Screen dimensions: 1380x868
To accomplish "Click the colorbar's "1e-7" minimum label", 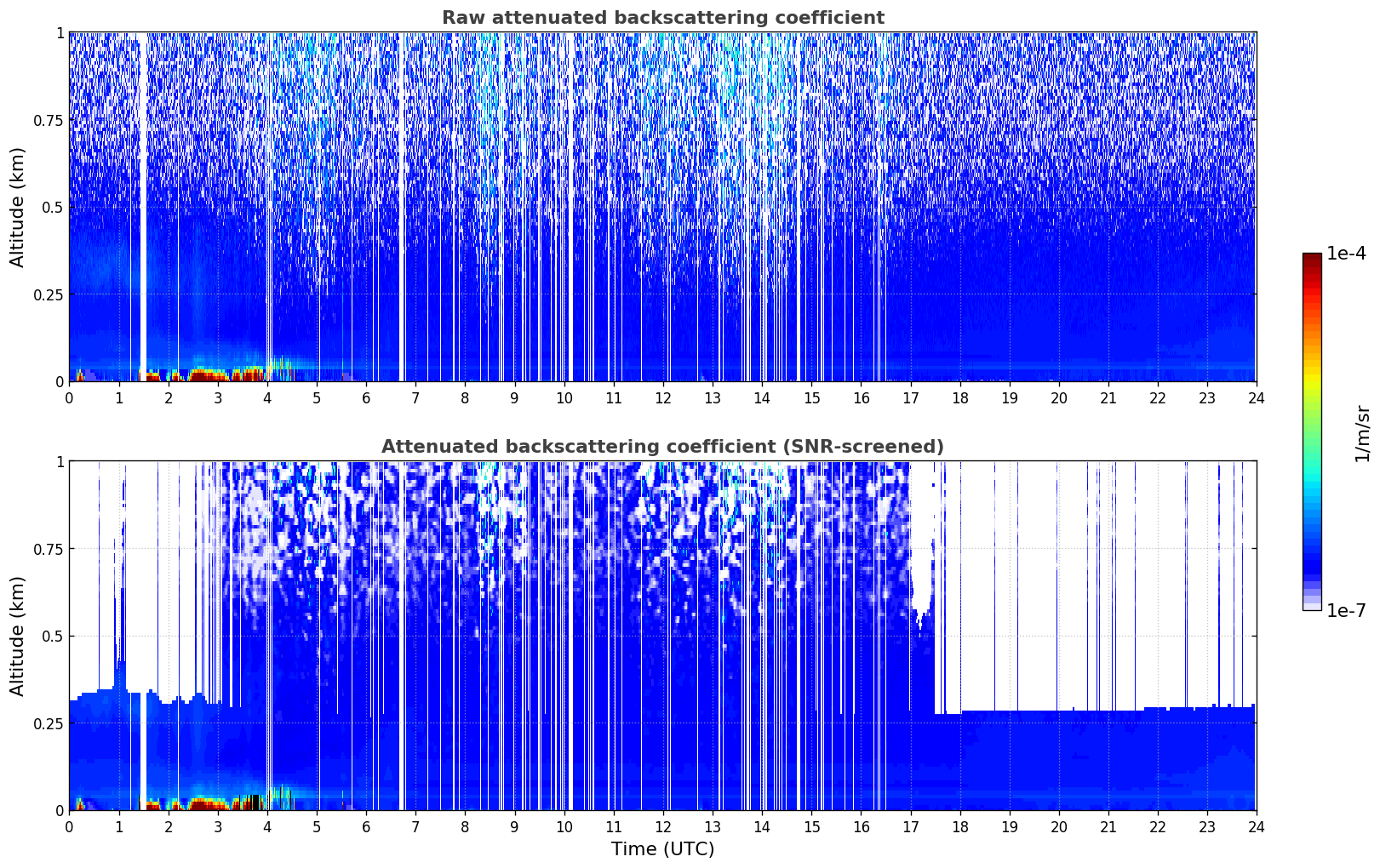I will (1346, 610).
